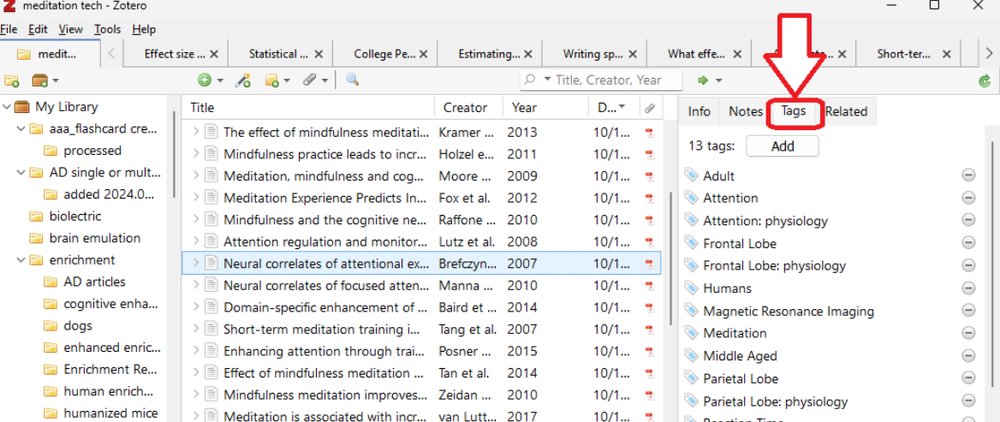Sort items by Creator column
The width and height of the screenshot is (1000, 422).
(x=469, y=108)
